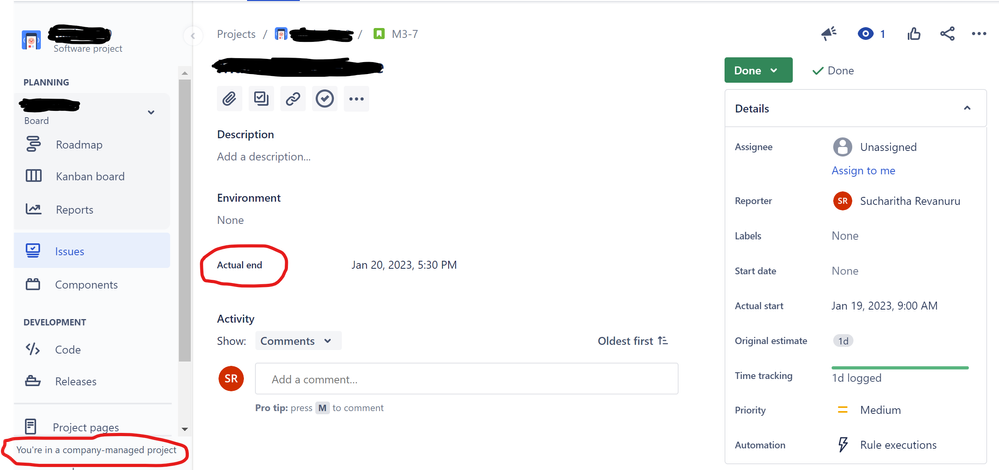Open the more actions menu at top right
999x470 pixels.
click(x=979, y=34)
